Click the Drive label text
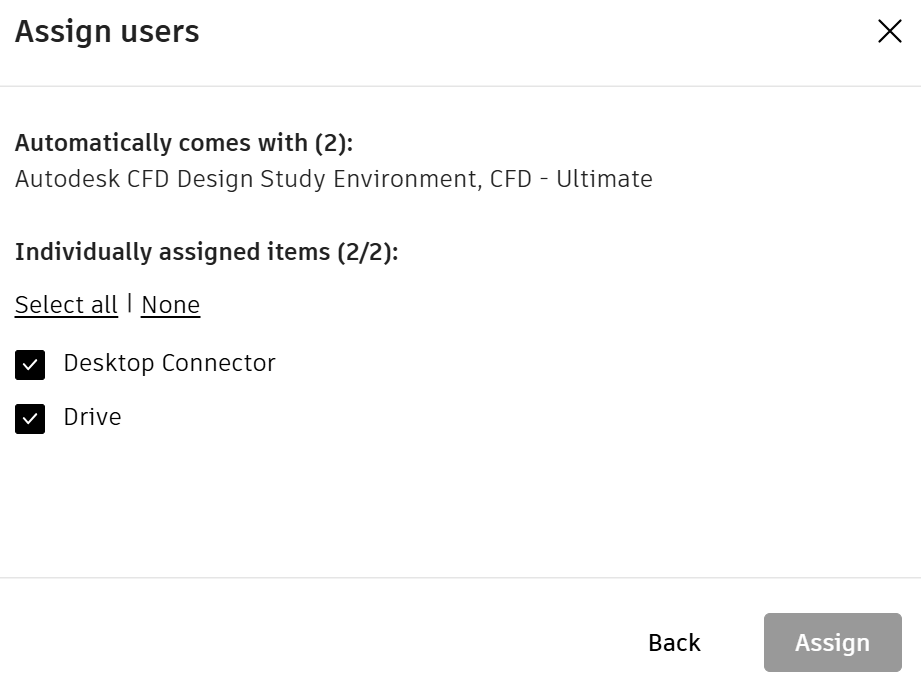 (x=92, y=417)
